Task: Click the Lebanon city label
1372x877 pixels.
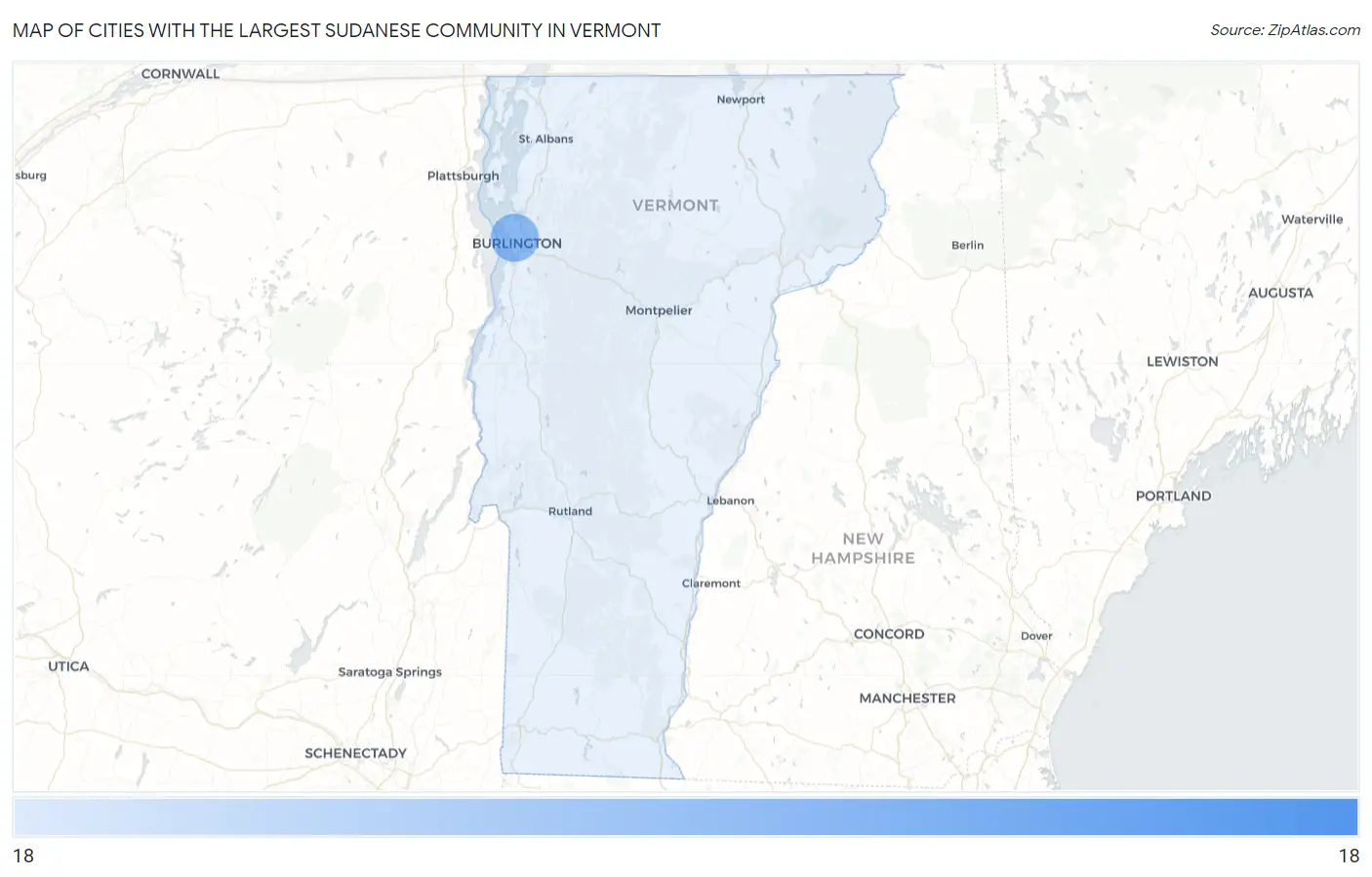Action: (x=731, y=500)
